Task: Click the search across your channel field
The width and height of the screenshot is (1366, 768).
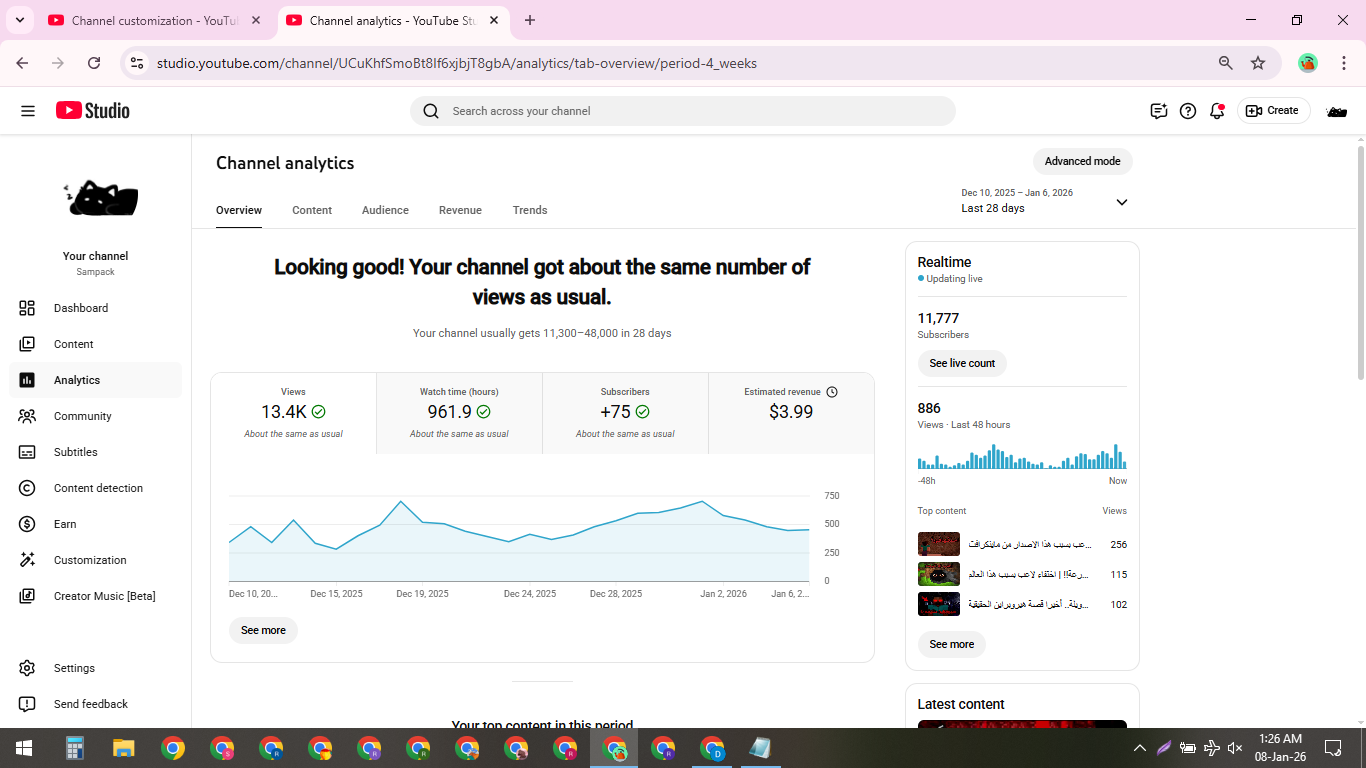Action: [x=690, y=111]
